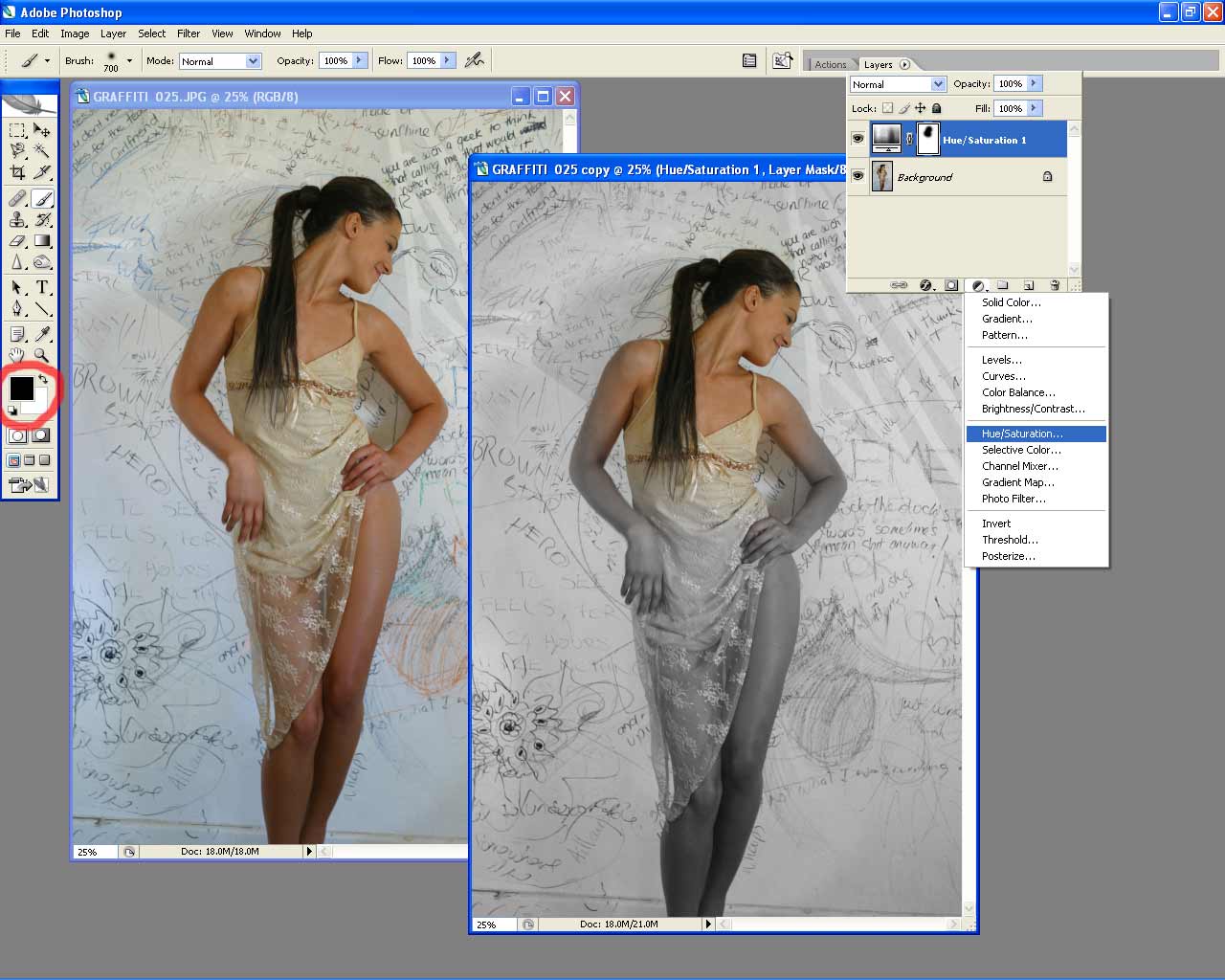Open layer Fill slider arrow
Viewport: 1225px width, 980px height.
tap(1035, 108)
